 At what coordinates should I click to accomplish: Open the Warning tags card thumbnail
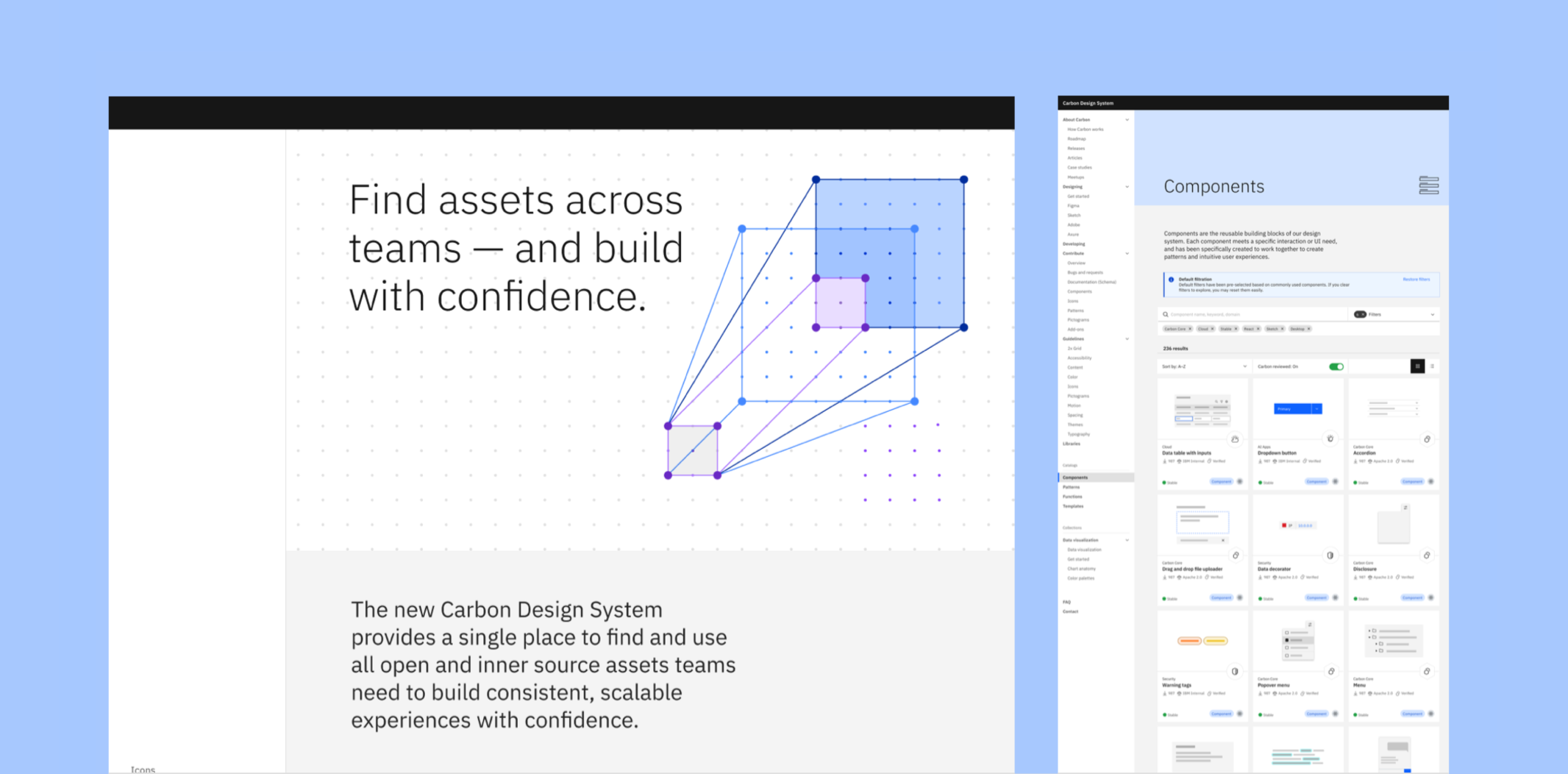(1202, 641)
